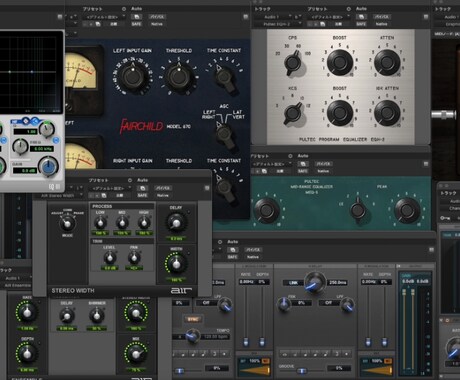This screenshot has height=380, width=460.
Task: Click automation enable icon in Pultec MEQ-5 header
Action: (303, 164)
